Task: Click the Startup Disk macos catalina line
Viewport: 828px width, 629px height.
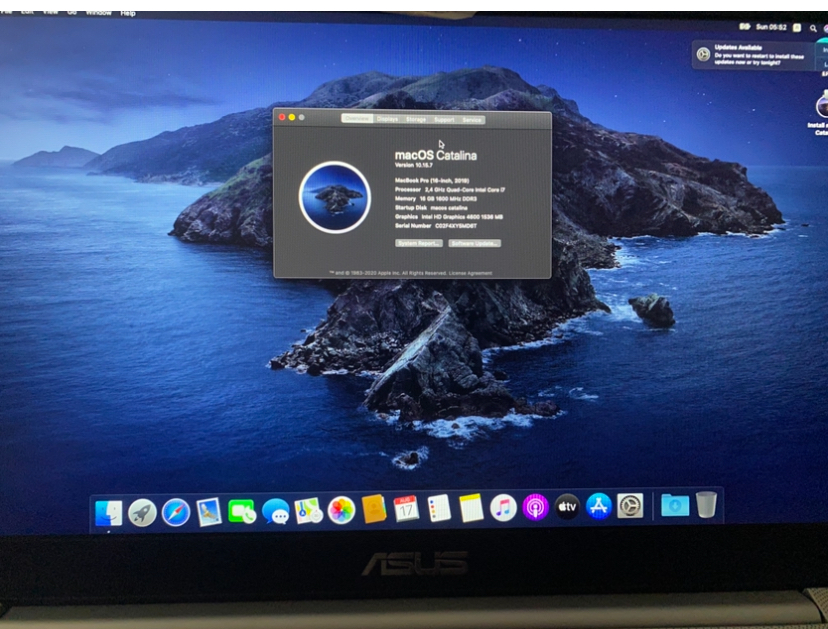Action: 431,208
